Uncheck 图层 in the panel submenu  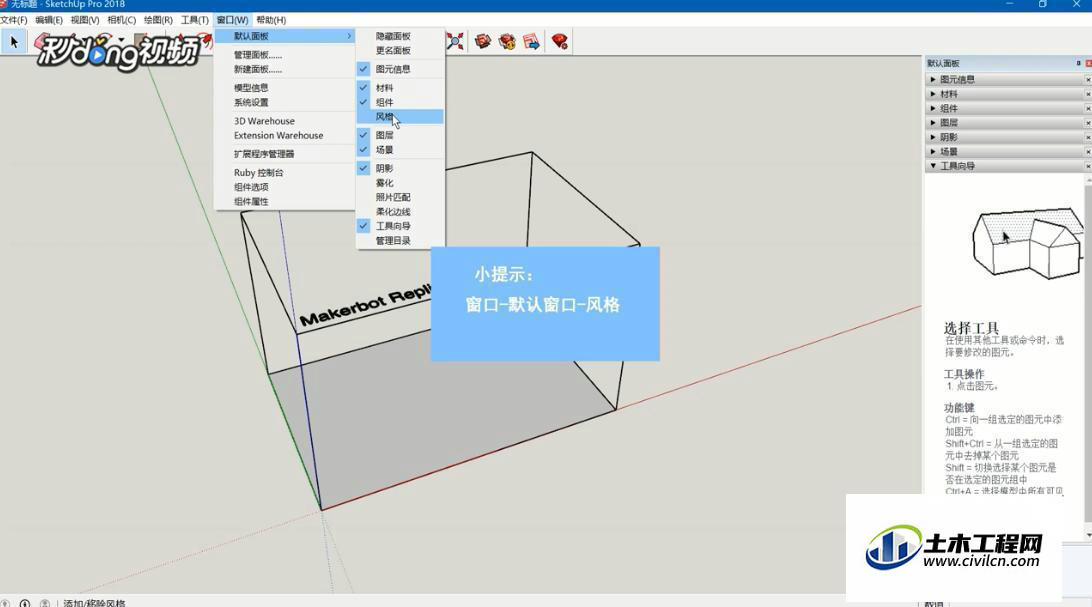pyautogui.click(x=400, y=135)
